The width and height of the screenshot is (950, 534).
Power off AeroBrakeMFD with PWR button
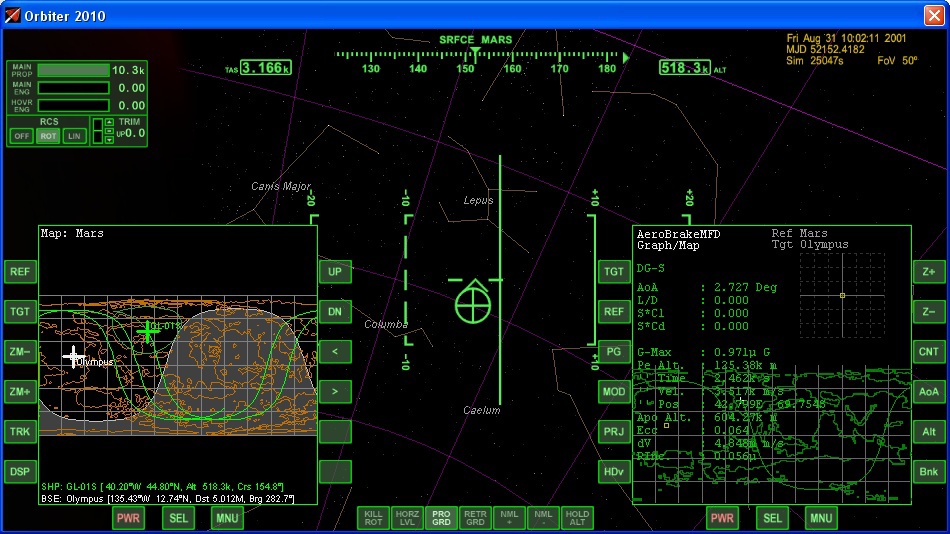(722, 518)
